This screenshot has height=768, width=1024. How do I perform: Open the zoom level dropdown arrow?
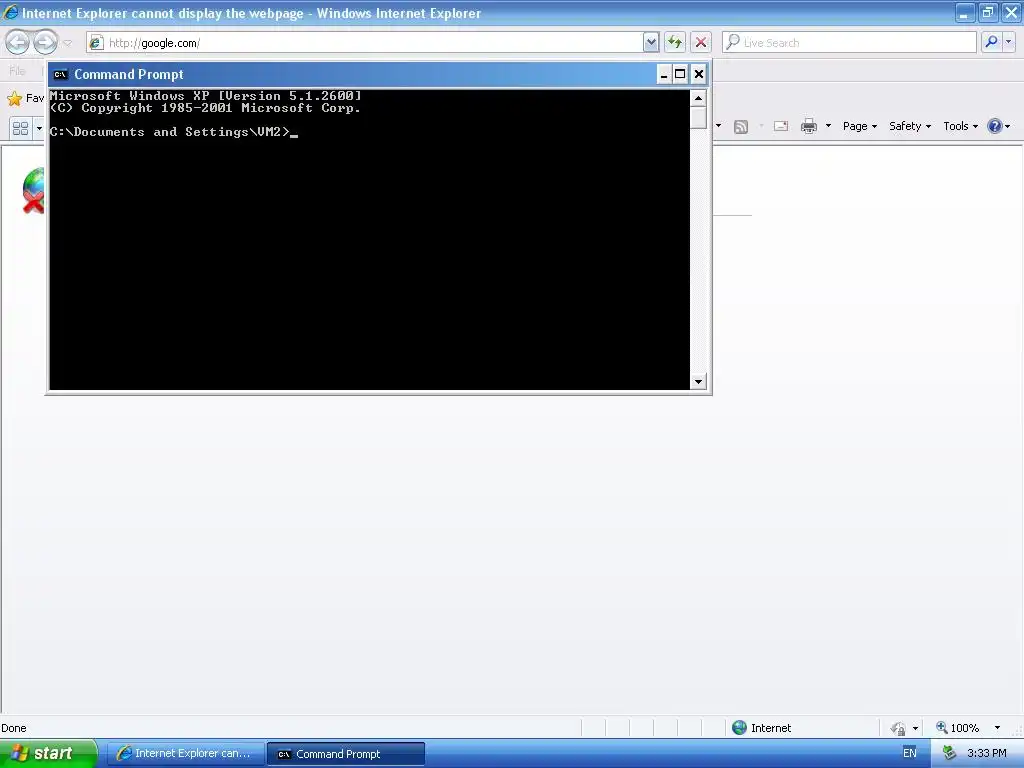tap(997, 728)
